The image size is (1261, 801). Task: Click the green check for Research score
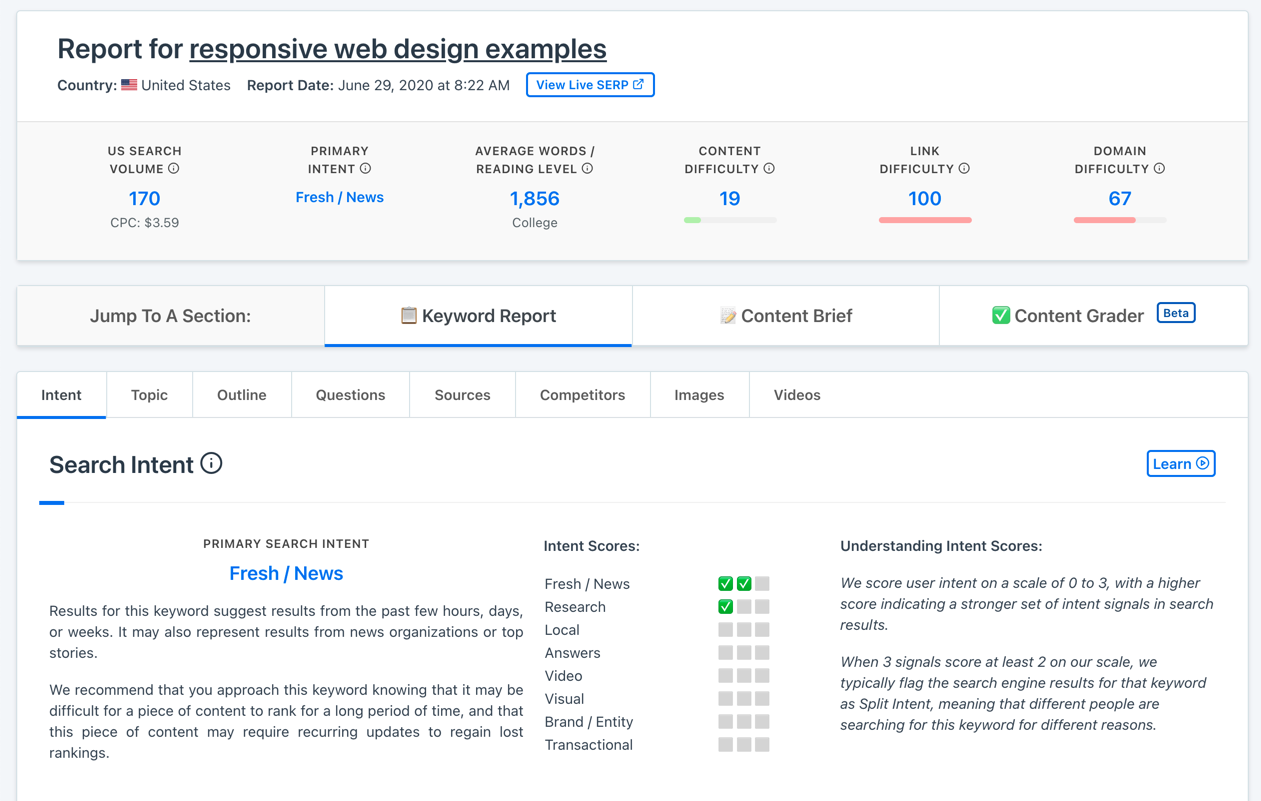pos(726,607)
